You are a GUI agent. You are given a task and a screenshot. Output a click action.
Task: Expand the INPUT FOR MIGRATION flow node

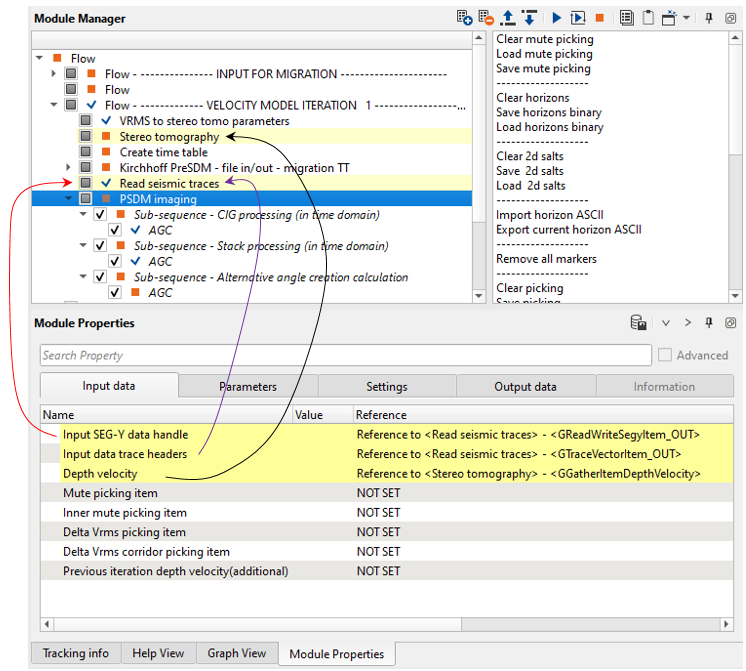(54, 74)
